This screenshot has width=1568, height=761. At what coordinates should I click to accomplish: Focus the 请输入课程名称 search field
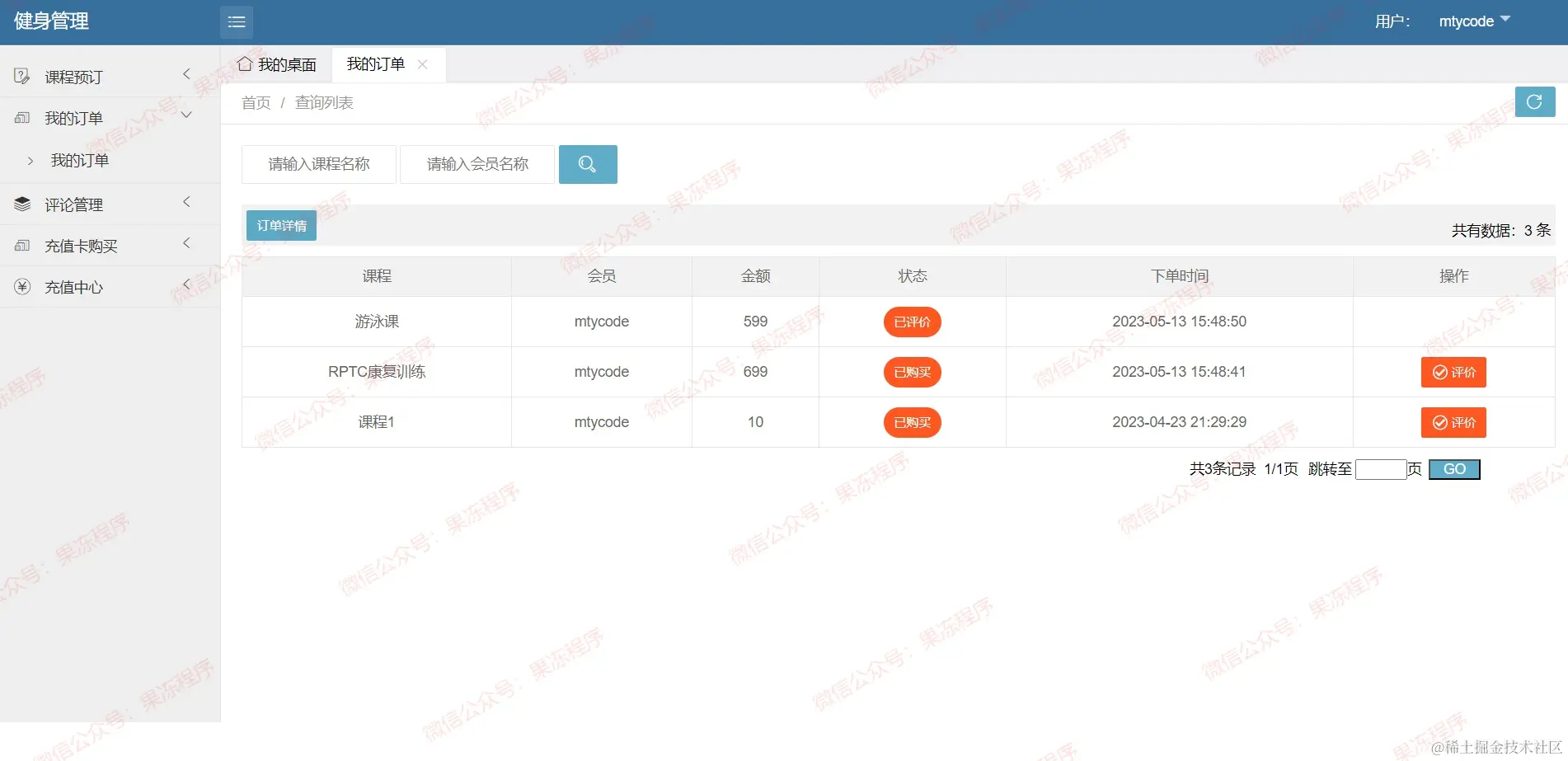(x=319, y=164)
